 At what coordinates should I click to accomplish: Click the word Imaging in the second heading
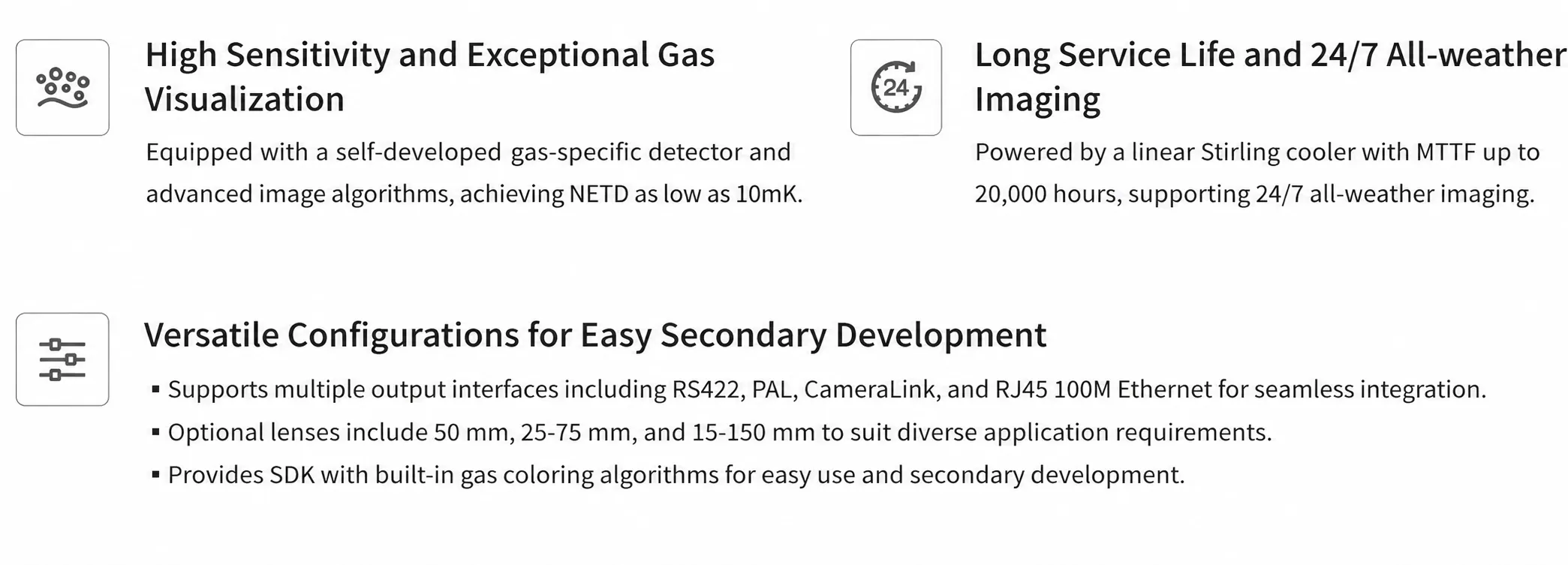(1037, 99)
